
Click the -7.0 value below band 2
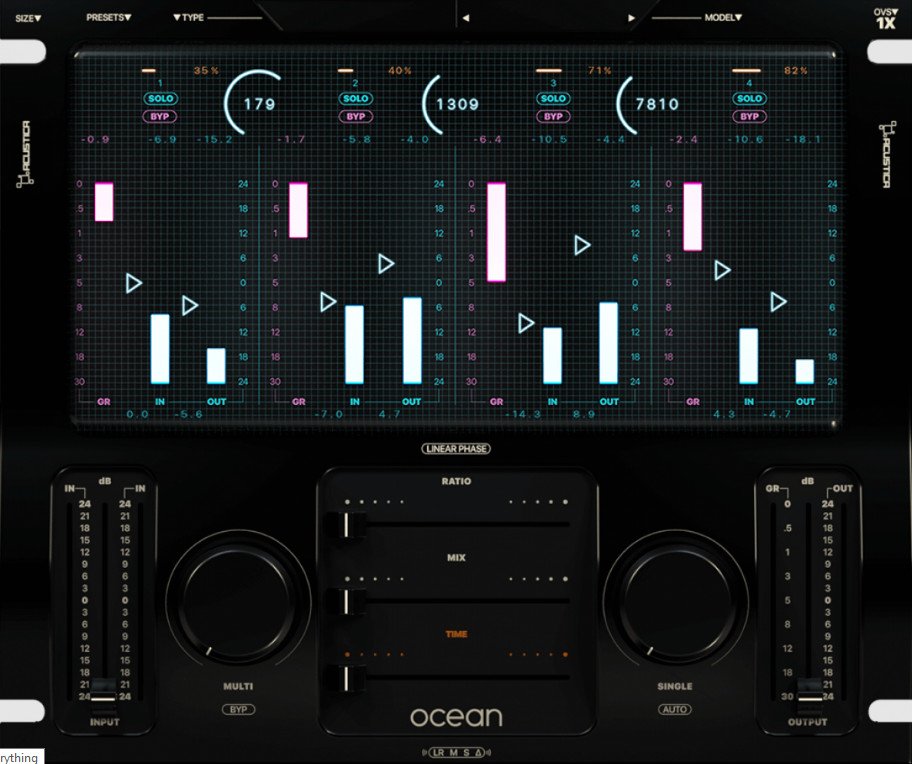pos(329,414)
